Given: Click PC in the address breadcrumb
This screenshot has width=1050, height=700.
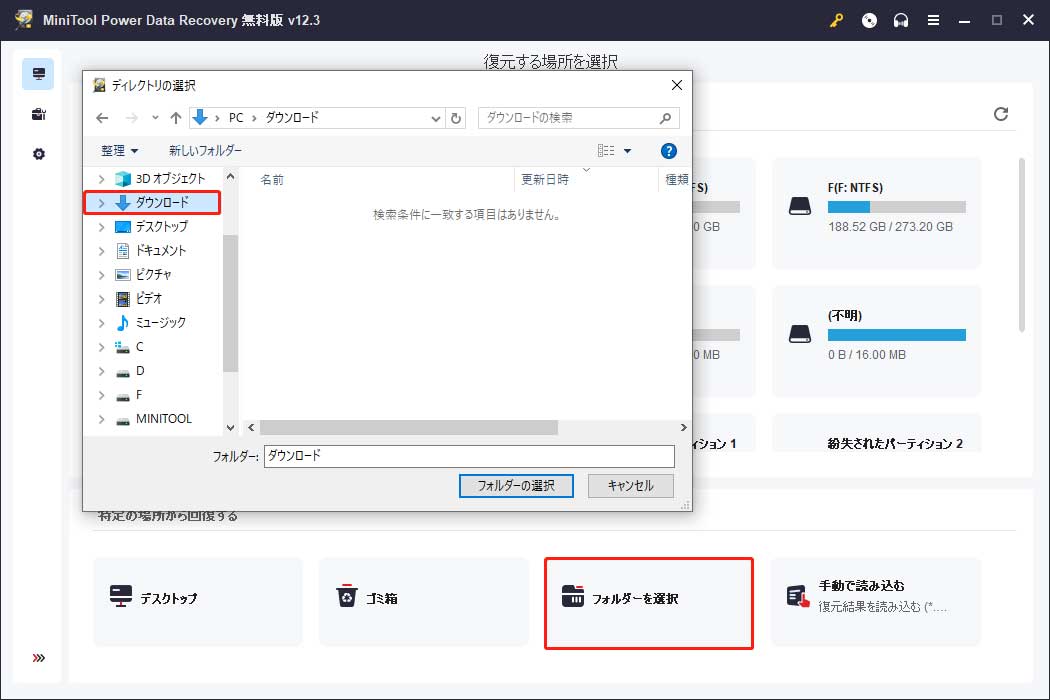Looking at the screenshot, I should 236,118.
